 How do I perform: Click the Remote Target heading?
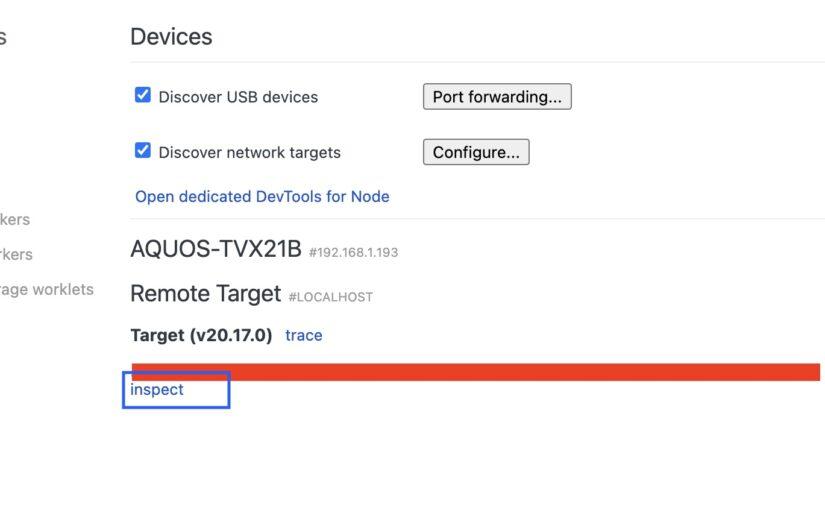(205, 294)
